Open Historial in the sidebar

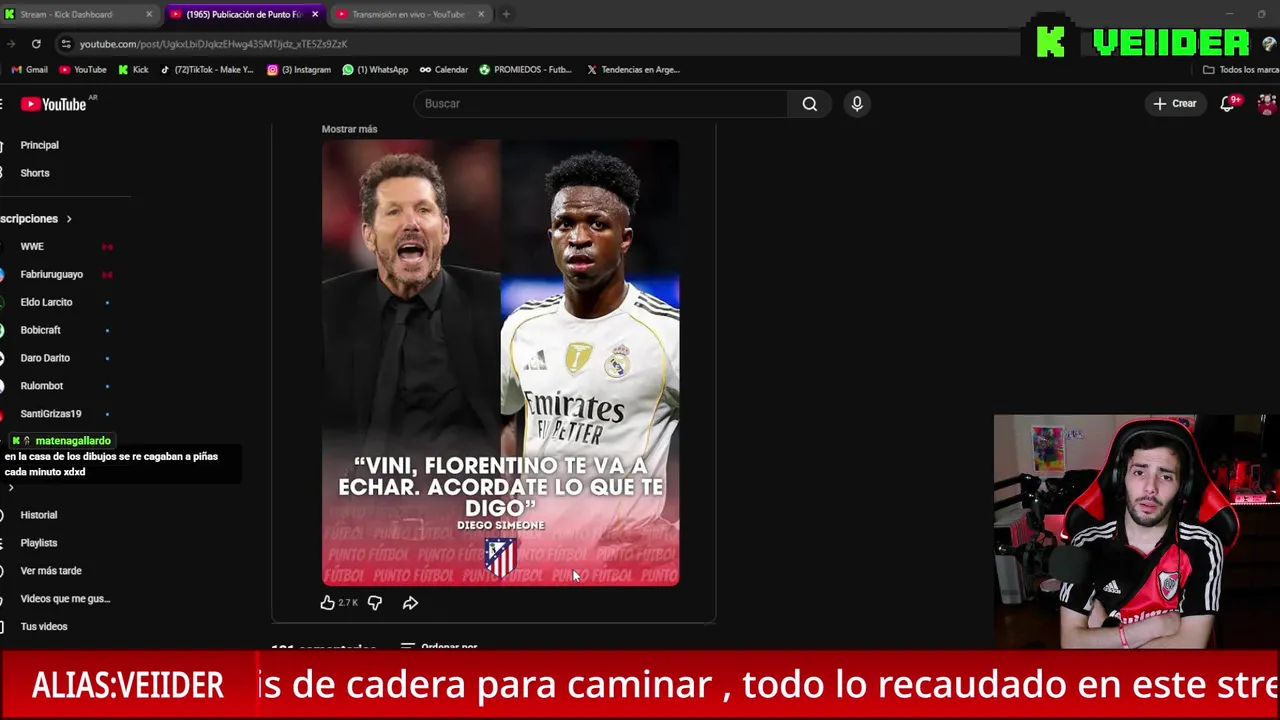pos(39,515)
